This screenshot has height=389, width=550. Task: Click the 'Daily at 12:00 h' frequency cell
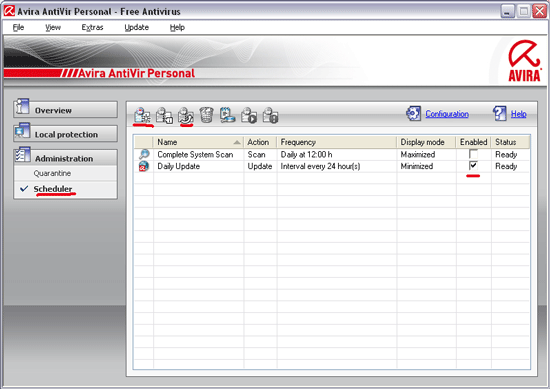click(x=306, y=154)
